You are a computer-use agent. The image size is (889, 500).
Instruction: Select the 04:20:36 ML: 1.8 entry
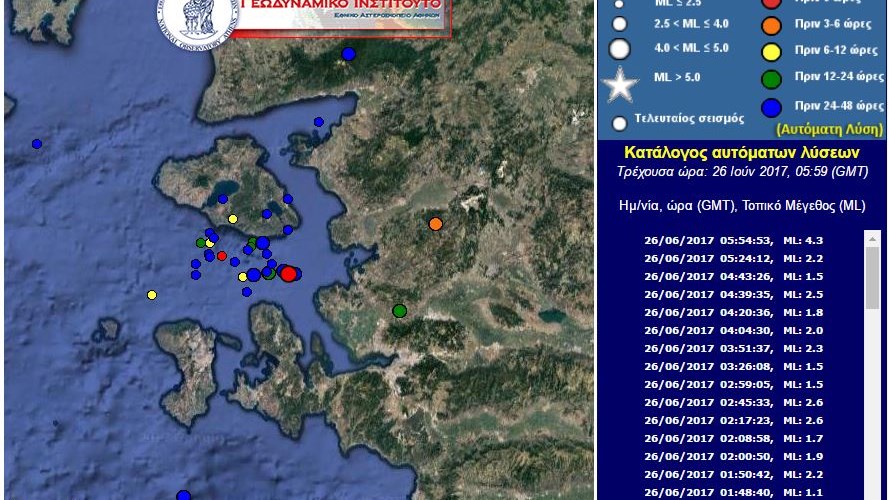pyautogui.click(x=733, y=312)
